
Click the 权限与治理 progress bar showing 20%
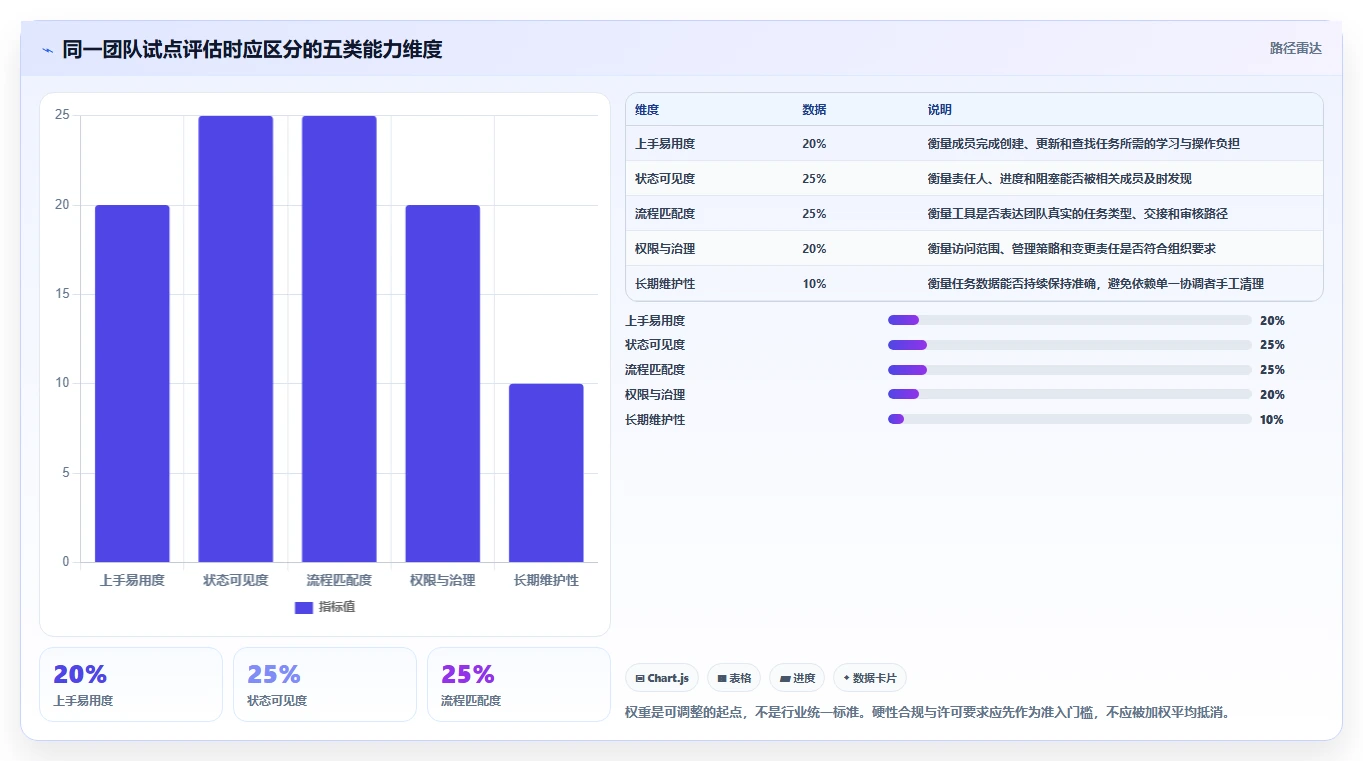click(1070, 395)
